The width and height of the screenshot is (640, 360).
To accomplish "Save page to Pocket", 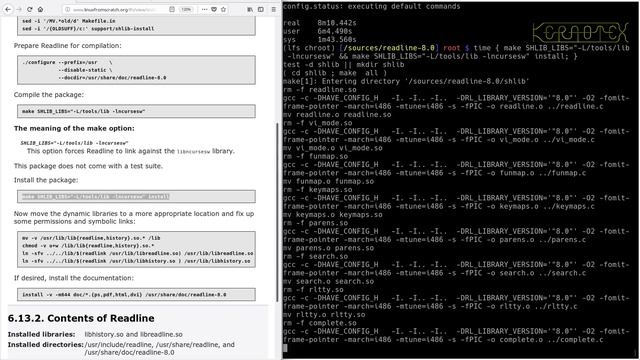I will coord(214,9).
